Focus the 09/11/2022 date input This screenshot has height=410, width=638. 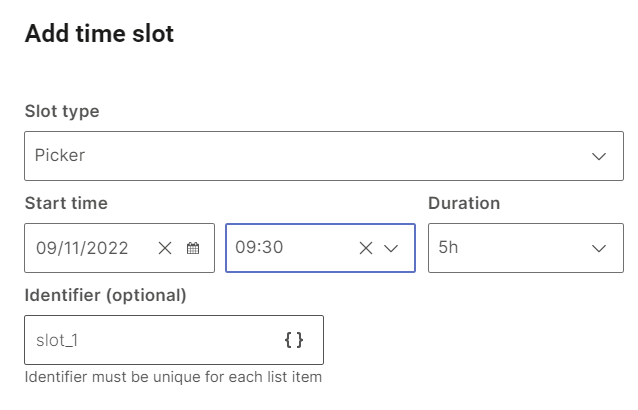[80, 248]
